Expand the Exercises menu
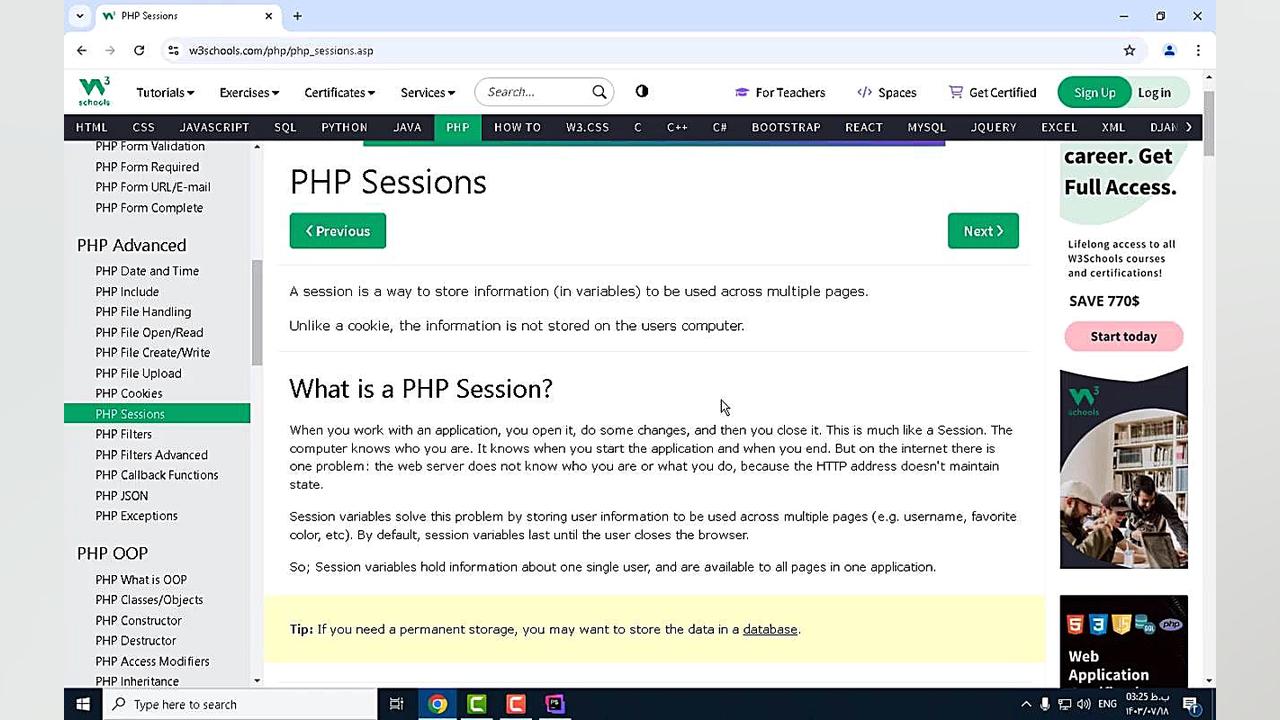This screenshot has height=720, width=1280. click(x=249, y=92)
